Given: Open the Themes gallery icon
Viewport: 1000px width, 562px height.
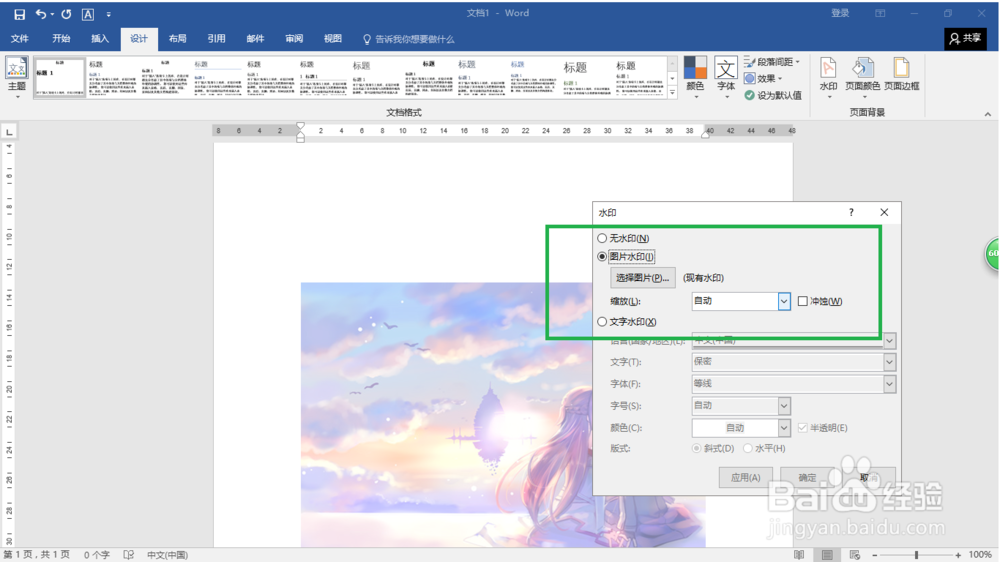Looking at the screenshot, I should [17, 68].
